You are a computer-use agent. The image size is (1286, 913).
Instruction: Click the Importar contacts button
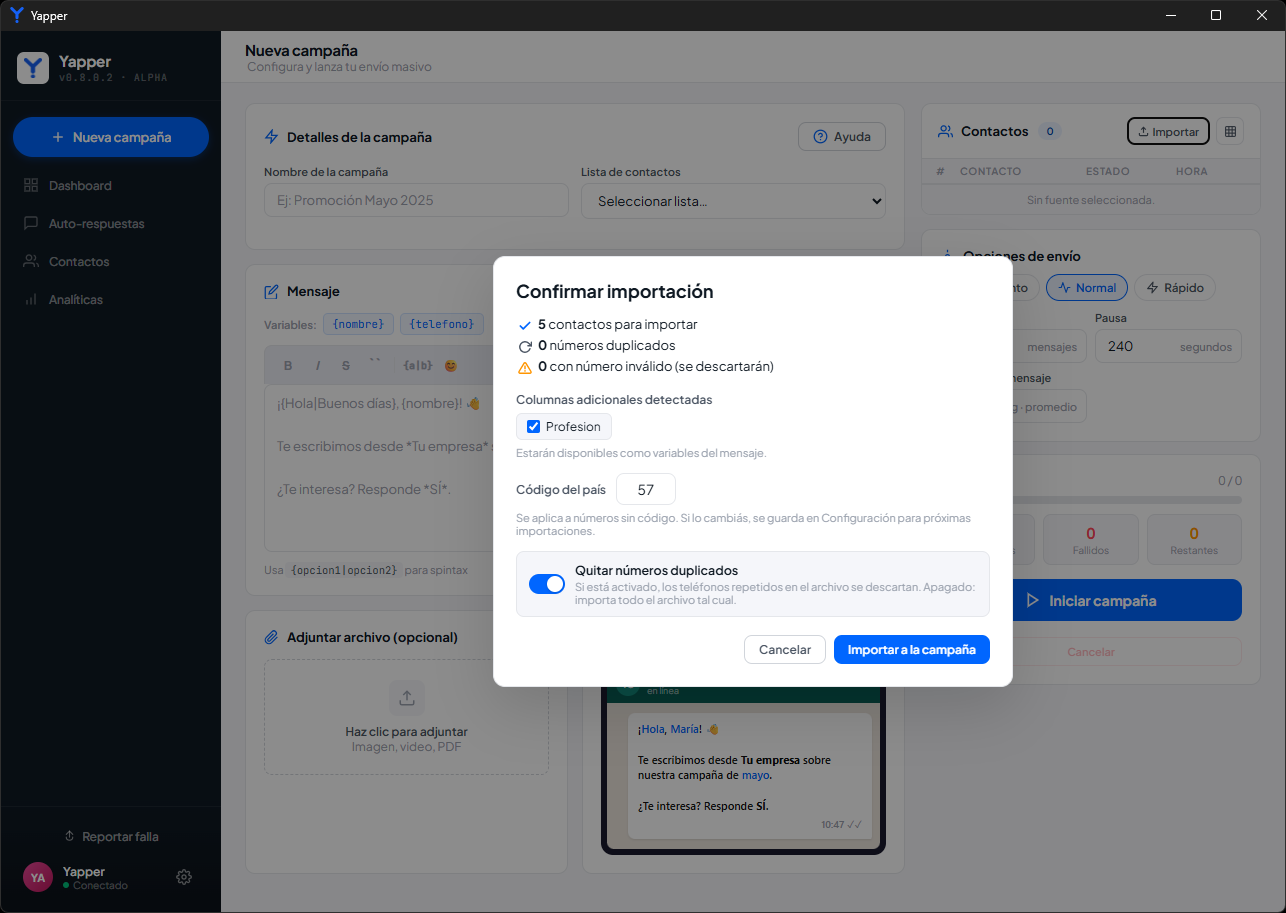click(1168, 131)
